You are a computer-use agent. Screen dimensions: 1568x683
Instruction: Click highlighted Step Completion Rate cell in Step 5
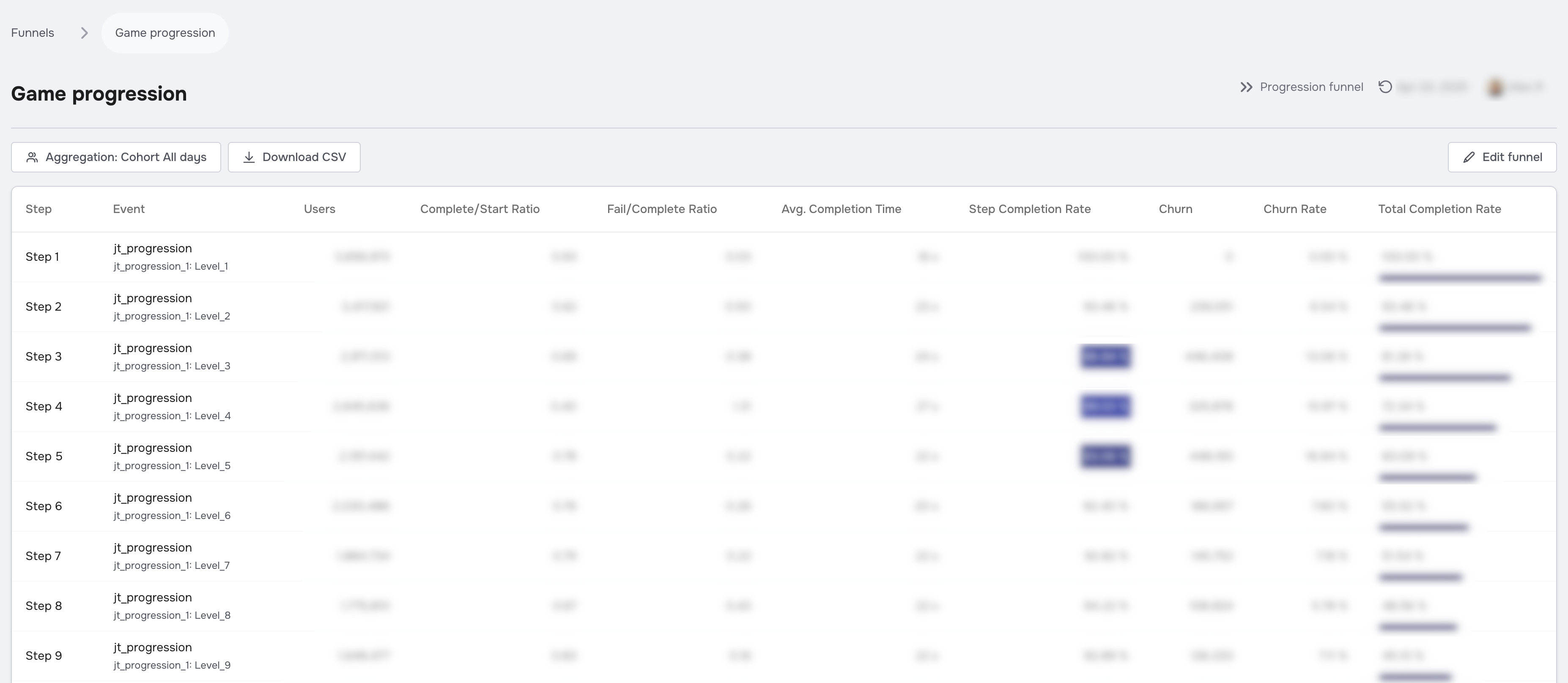pyautogui.click(x=1105, y=456)
